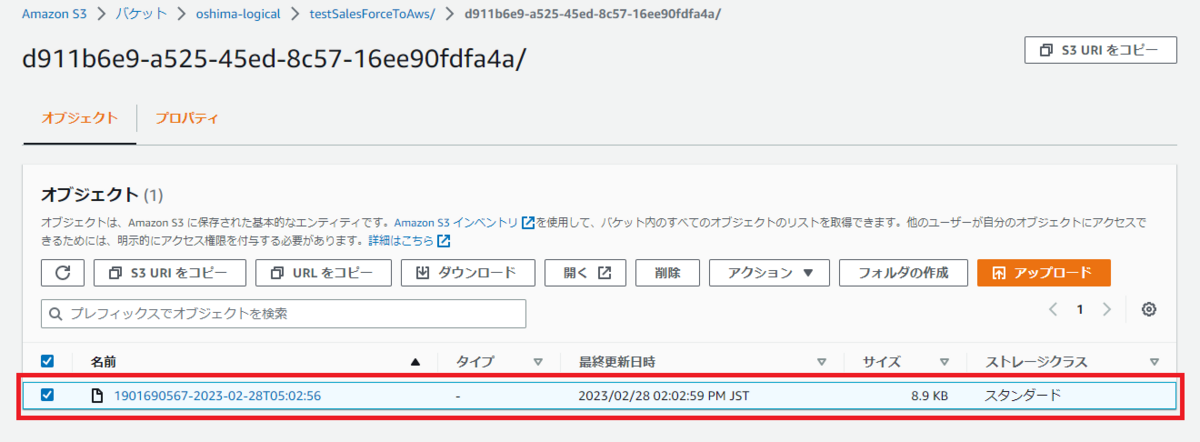Switch to the プロパティ tab
Viewport: 1200px width, 442px height.
point(187,118)
